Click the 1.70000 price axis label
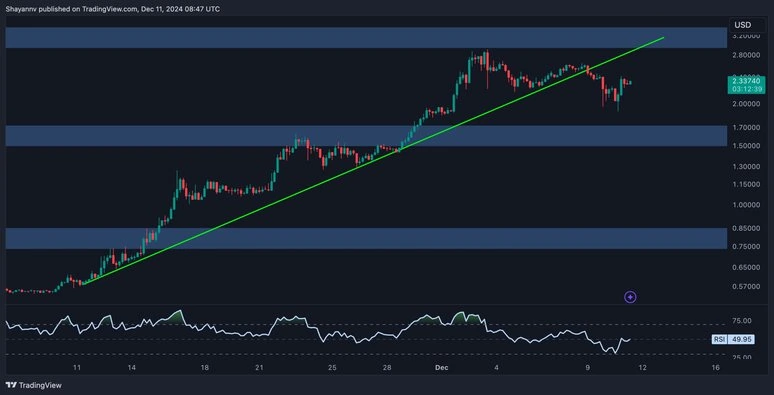774x395 pixels. (x=745, y=127)
